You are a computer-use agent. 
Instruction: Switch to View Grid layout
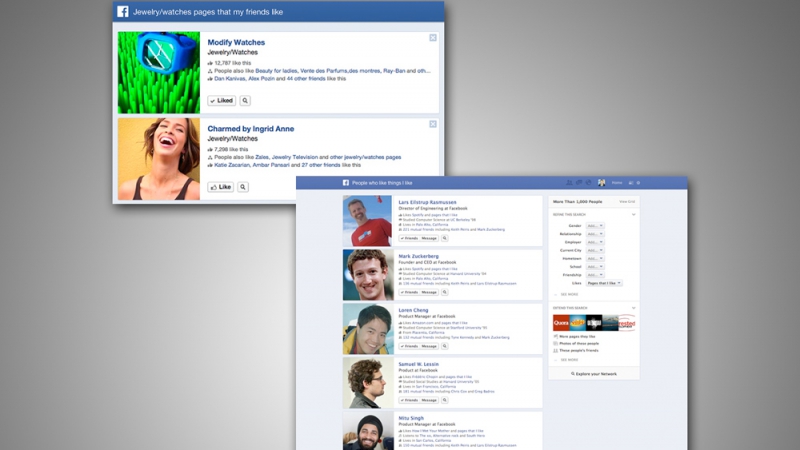coord(627,202)
